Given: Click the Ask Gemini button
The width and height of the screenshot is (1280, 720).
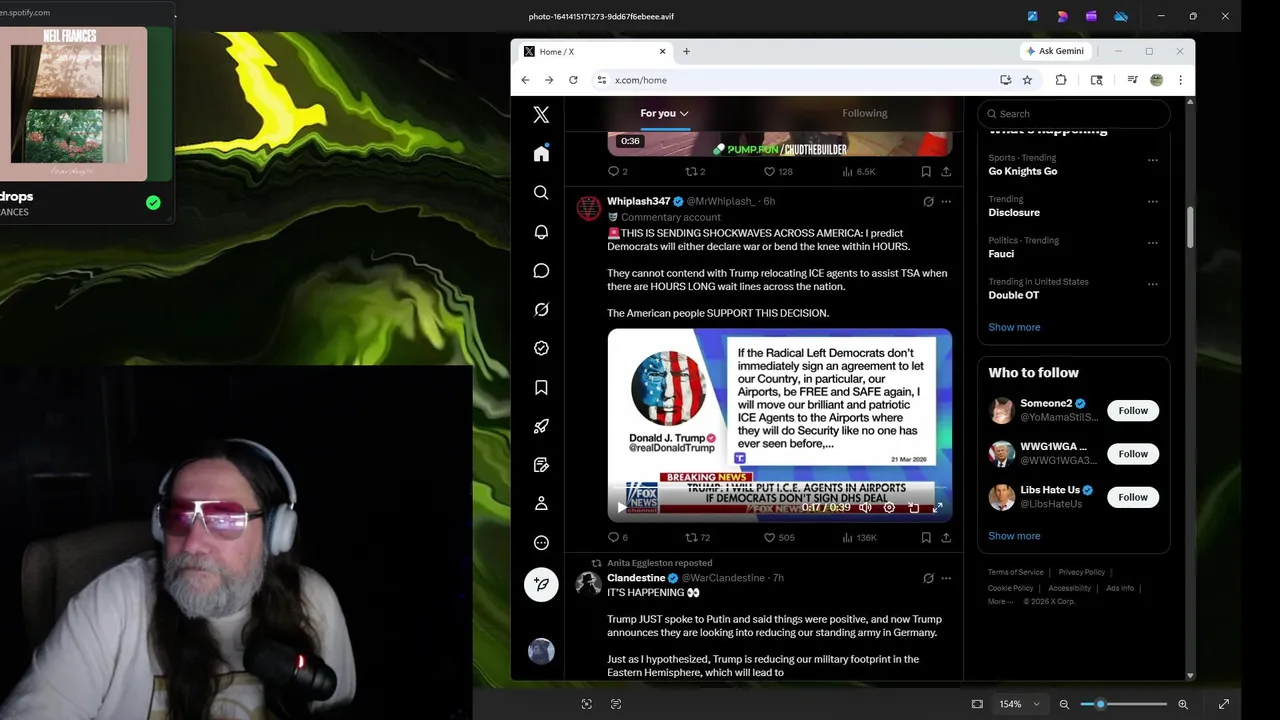Looking at the screenshot, I should (x=1055, y=51).
